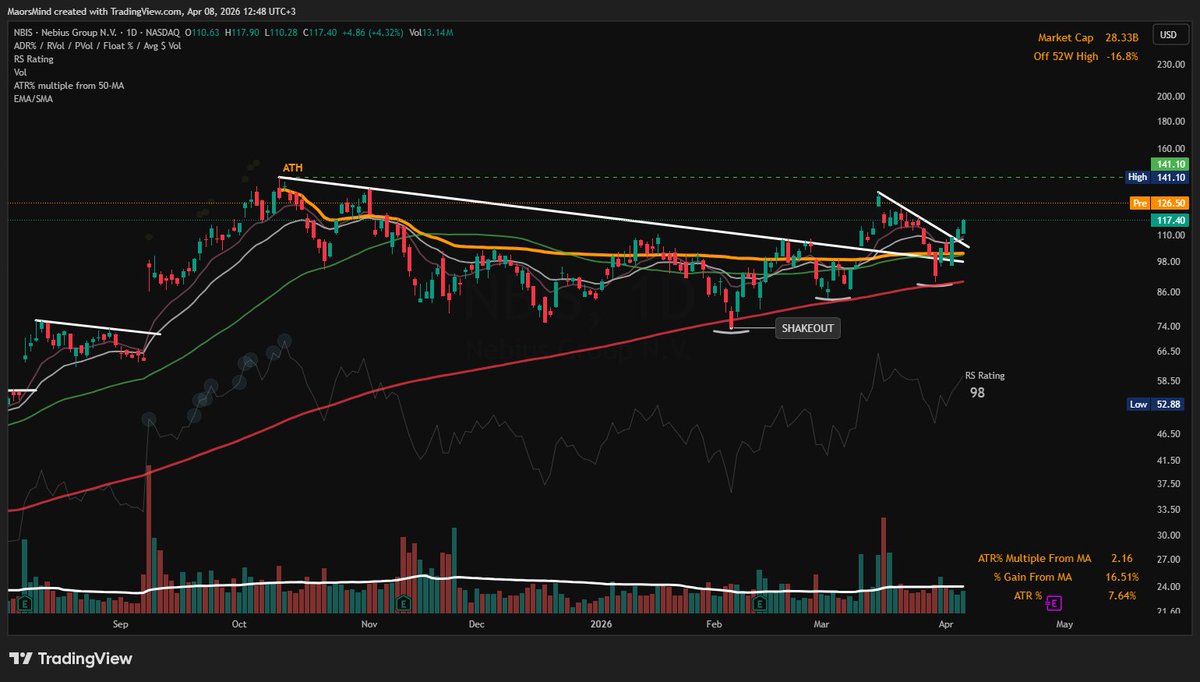Select the SHAKEOUT annotation label

coord(808,328)
